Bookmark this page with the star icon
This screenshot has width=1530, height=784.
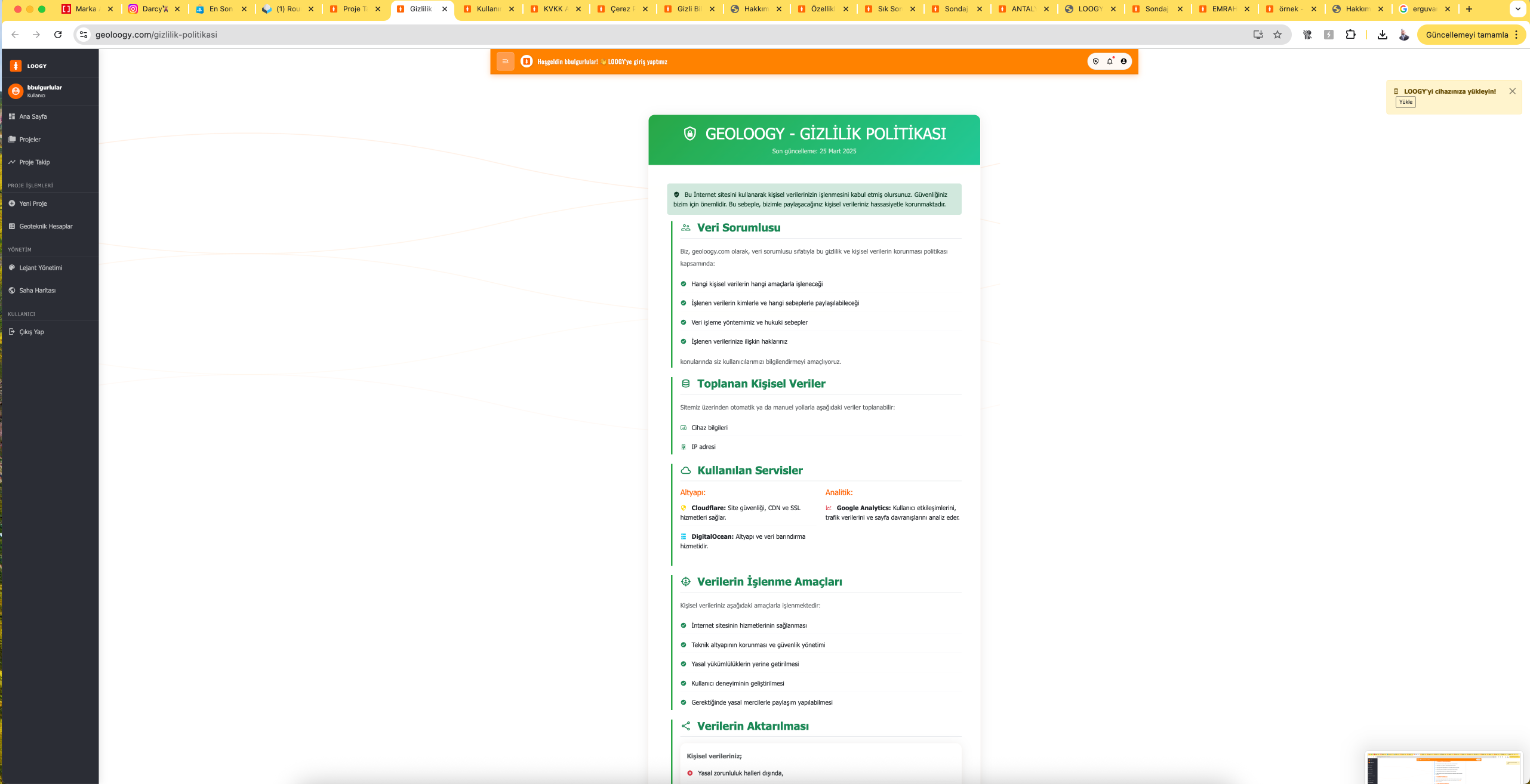[x=1277, y=35]
